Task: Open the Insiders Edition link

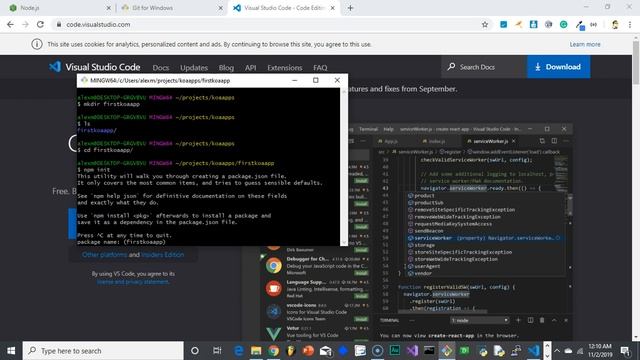Action: (162, 255)
